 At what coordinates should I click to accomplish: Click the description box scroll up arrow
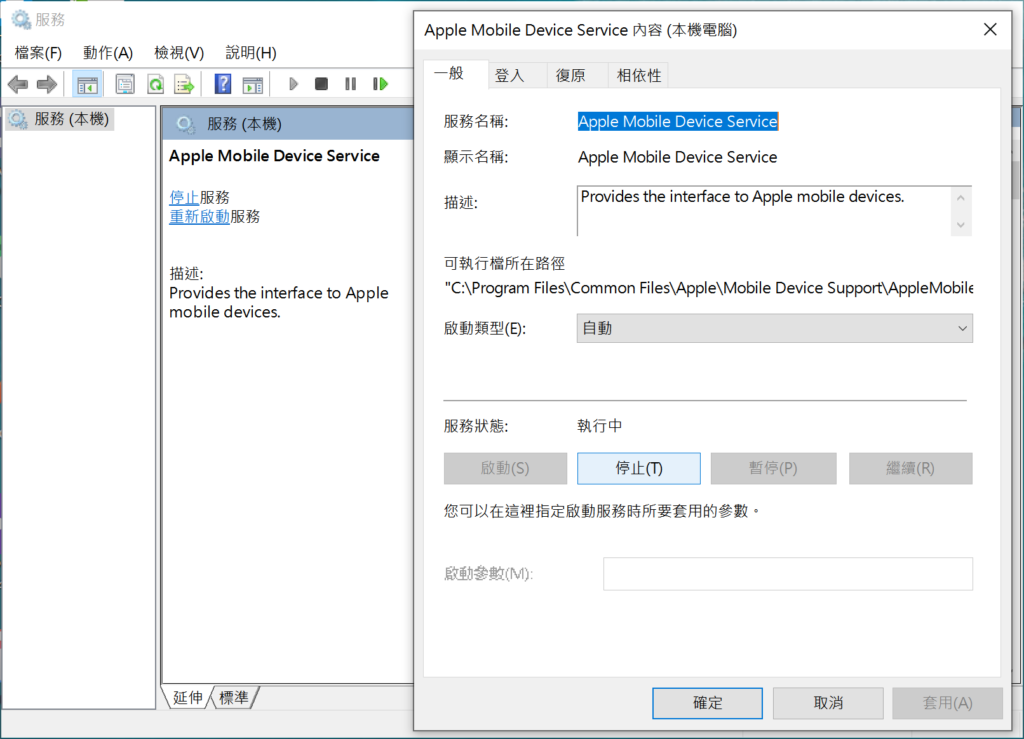[961, 198]
